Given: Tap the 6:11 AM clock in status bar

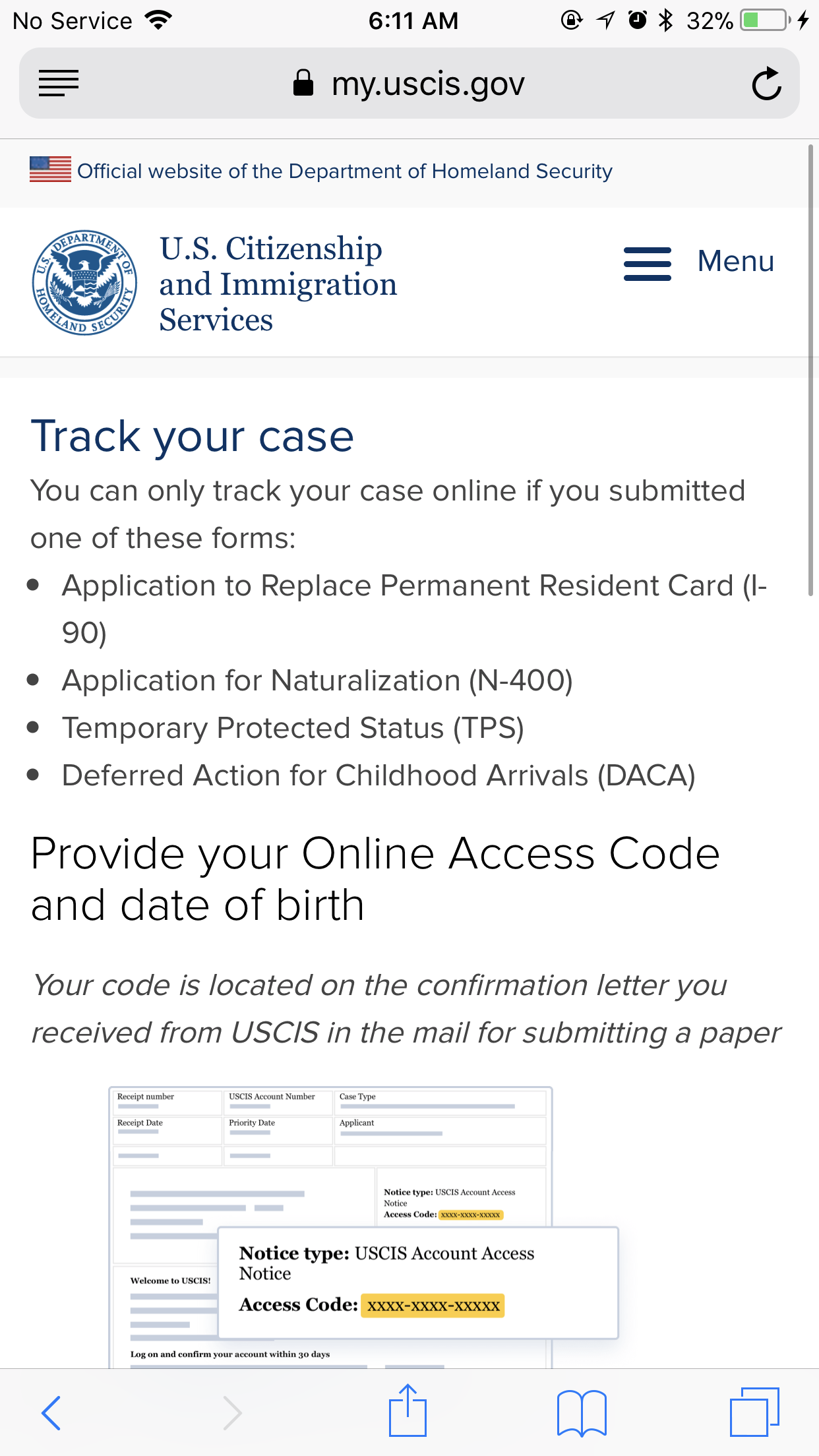Looking at the screenshot, I should tap(413, 20).
